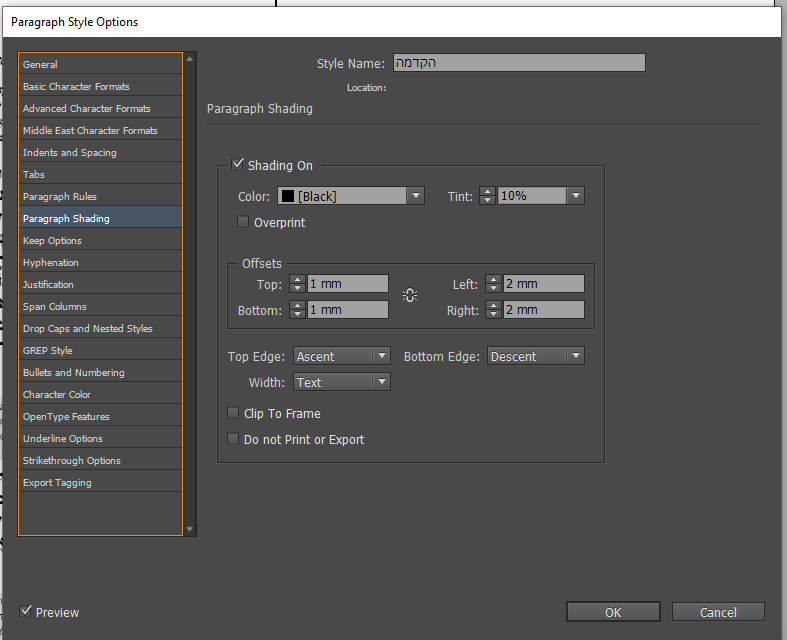Viewport: 787px width, 640px height.
Task: Uncheck the Preview checkbox
Action: point(25,611)
